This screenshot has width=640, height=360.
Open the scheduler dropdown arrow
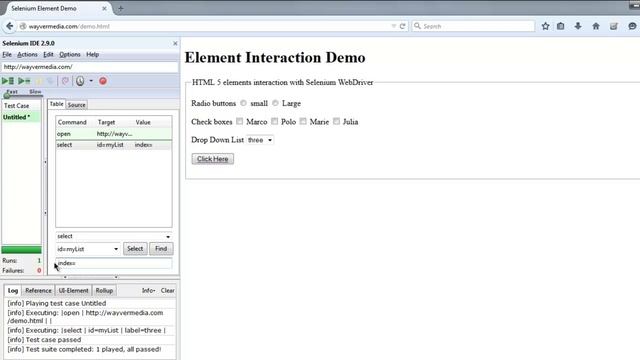coord(91,81)
